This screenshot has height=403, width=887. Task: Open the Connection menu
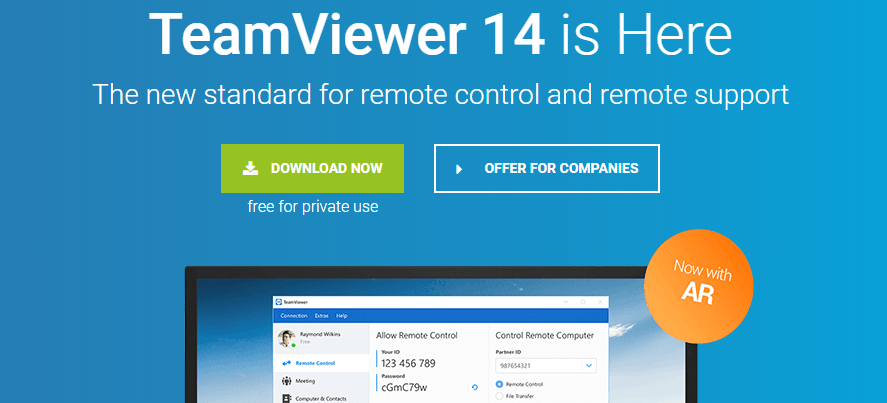coord(294,316)
